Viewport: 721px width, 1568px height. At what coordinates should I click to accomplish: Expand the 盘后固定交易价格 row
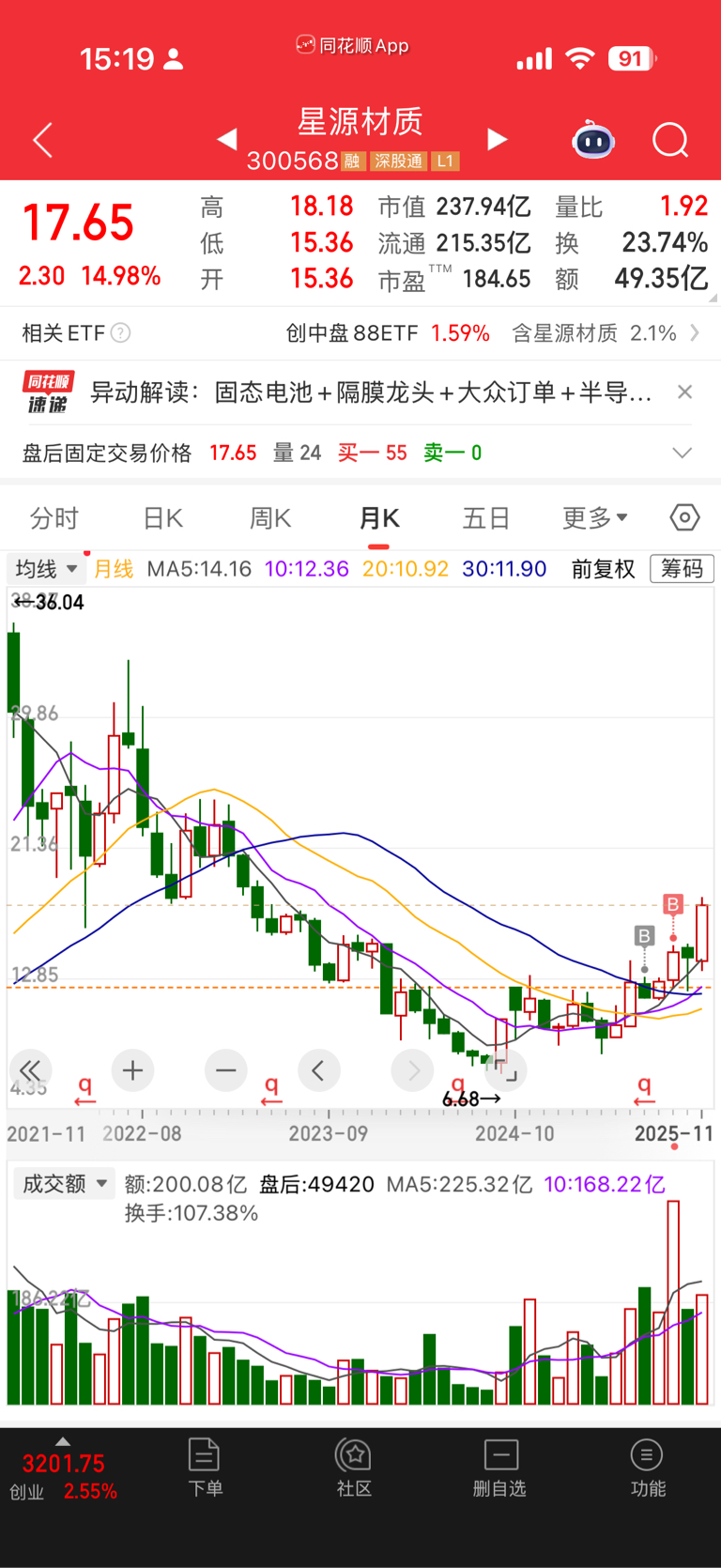click(x=683, y=453)
